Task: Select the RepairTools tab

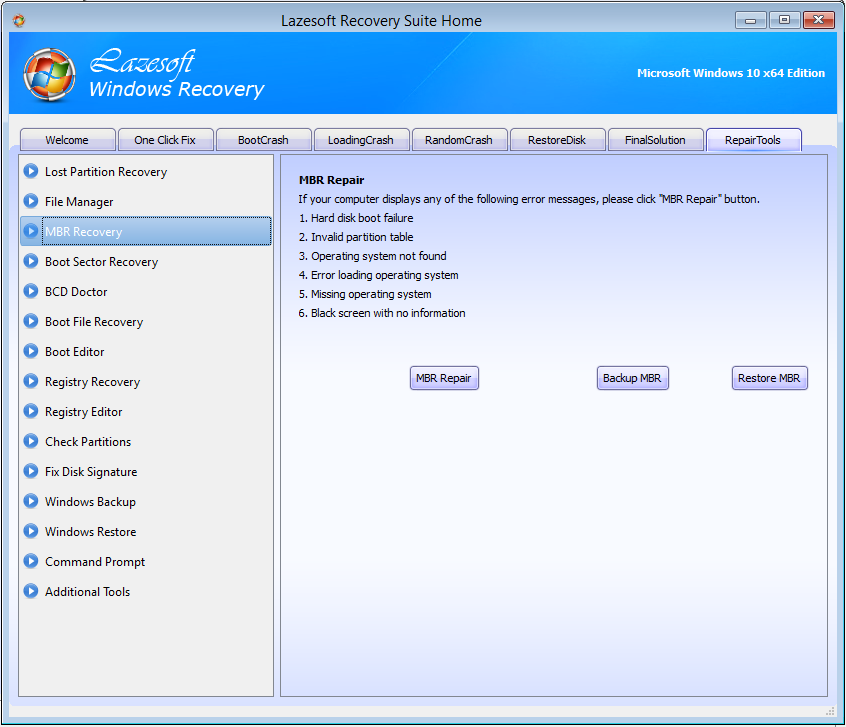Action: 753,140
